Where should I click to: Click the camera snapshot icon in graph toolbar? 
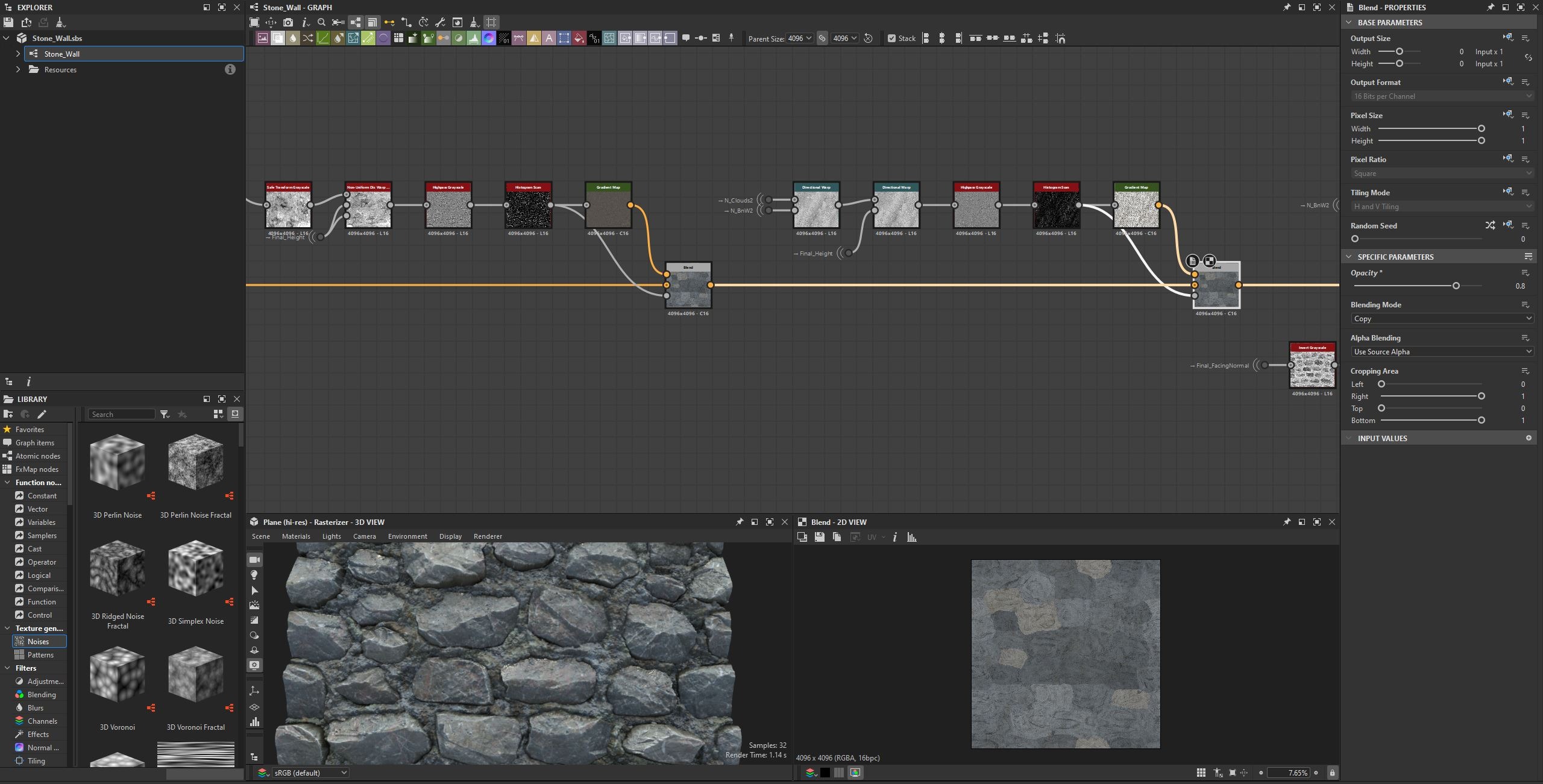point(288,22)
